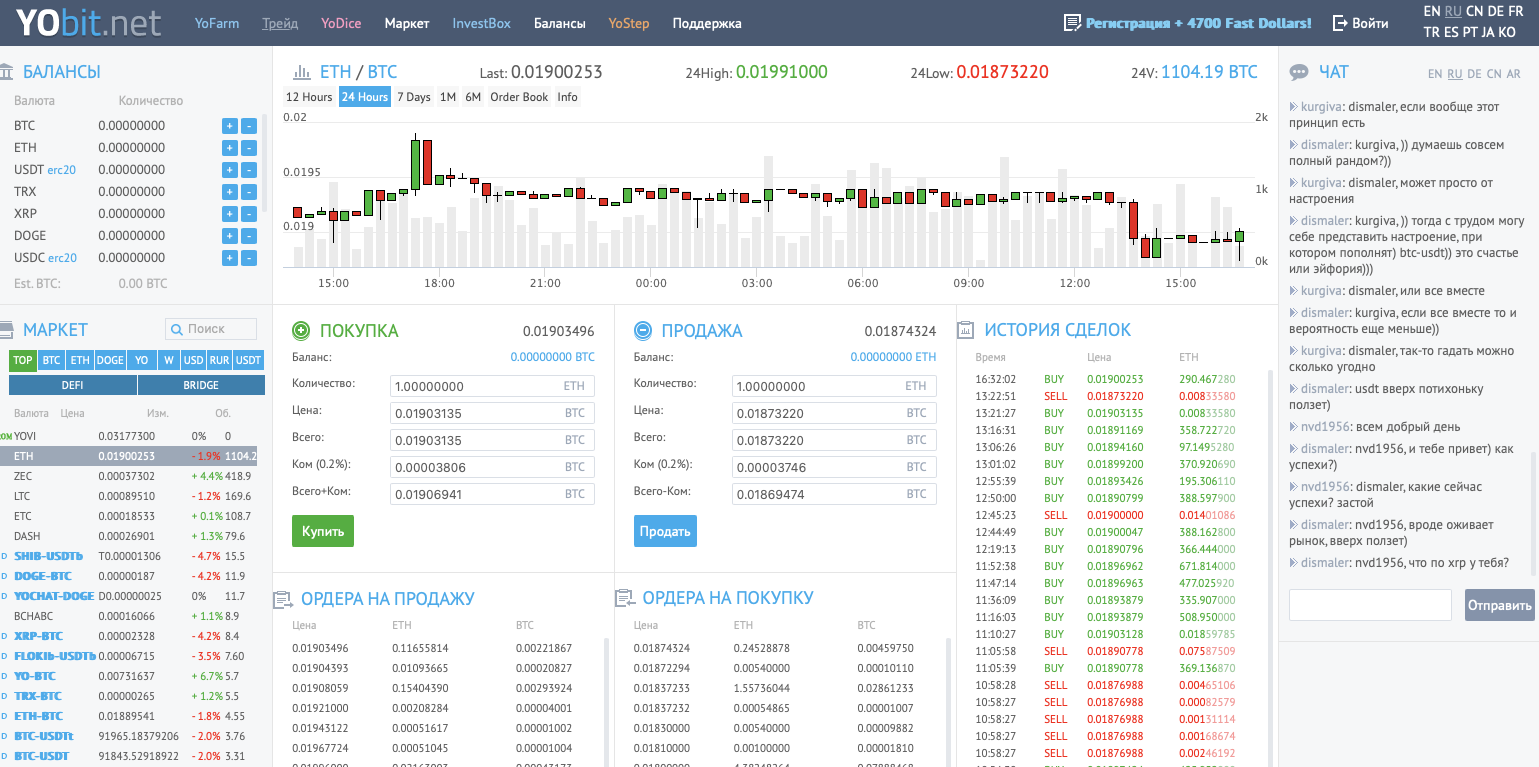Click the buy Количество input field
The height and width of the screenshot is (767, 1539).
[493, 386]
